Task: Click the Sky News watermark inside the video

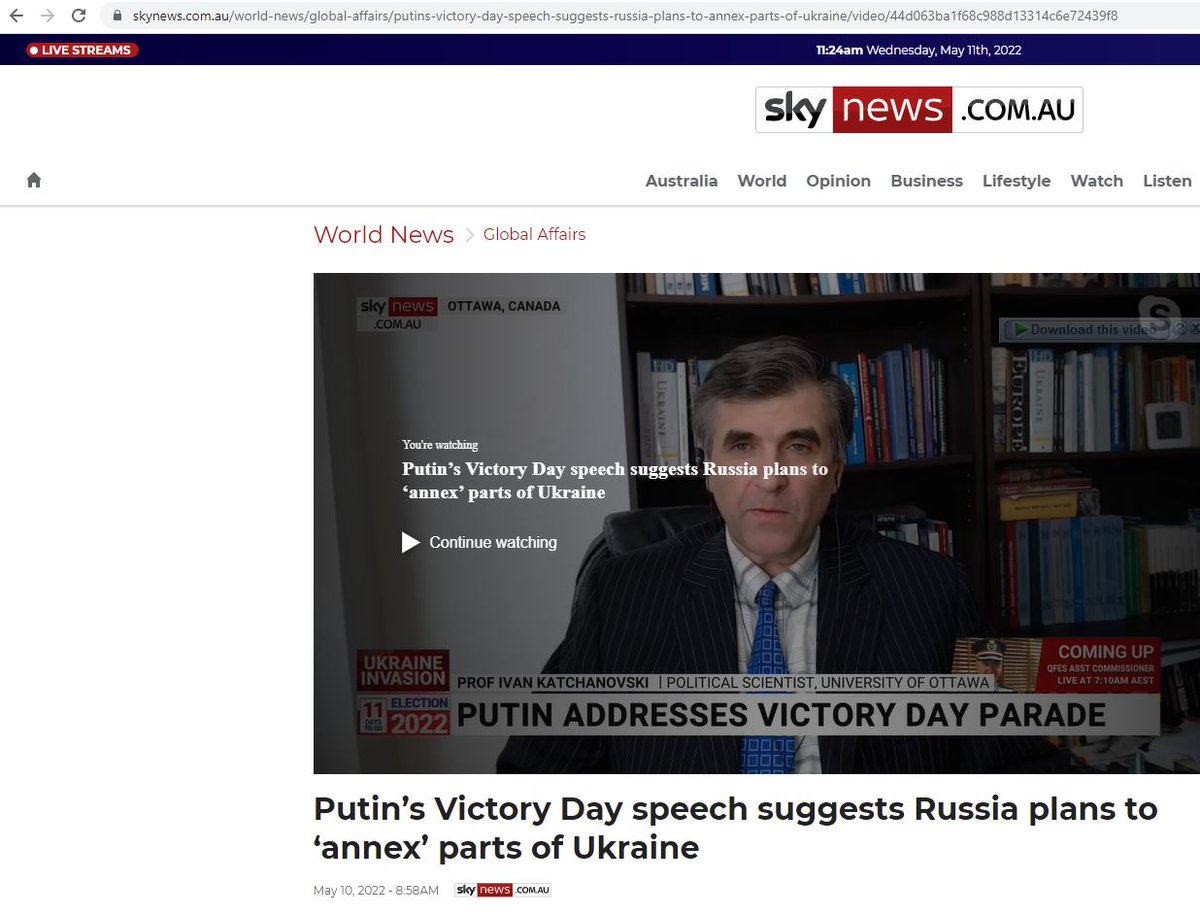Action: [398, 315]
